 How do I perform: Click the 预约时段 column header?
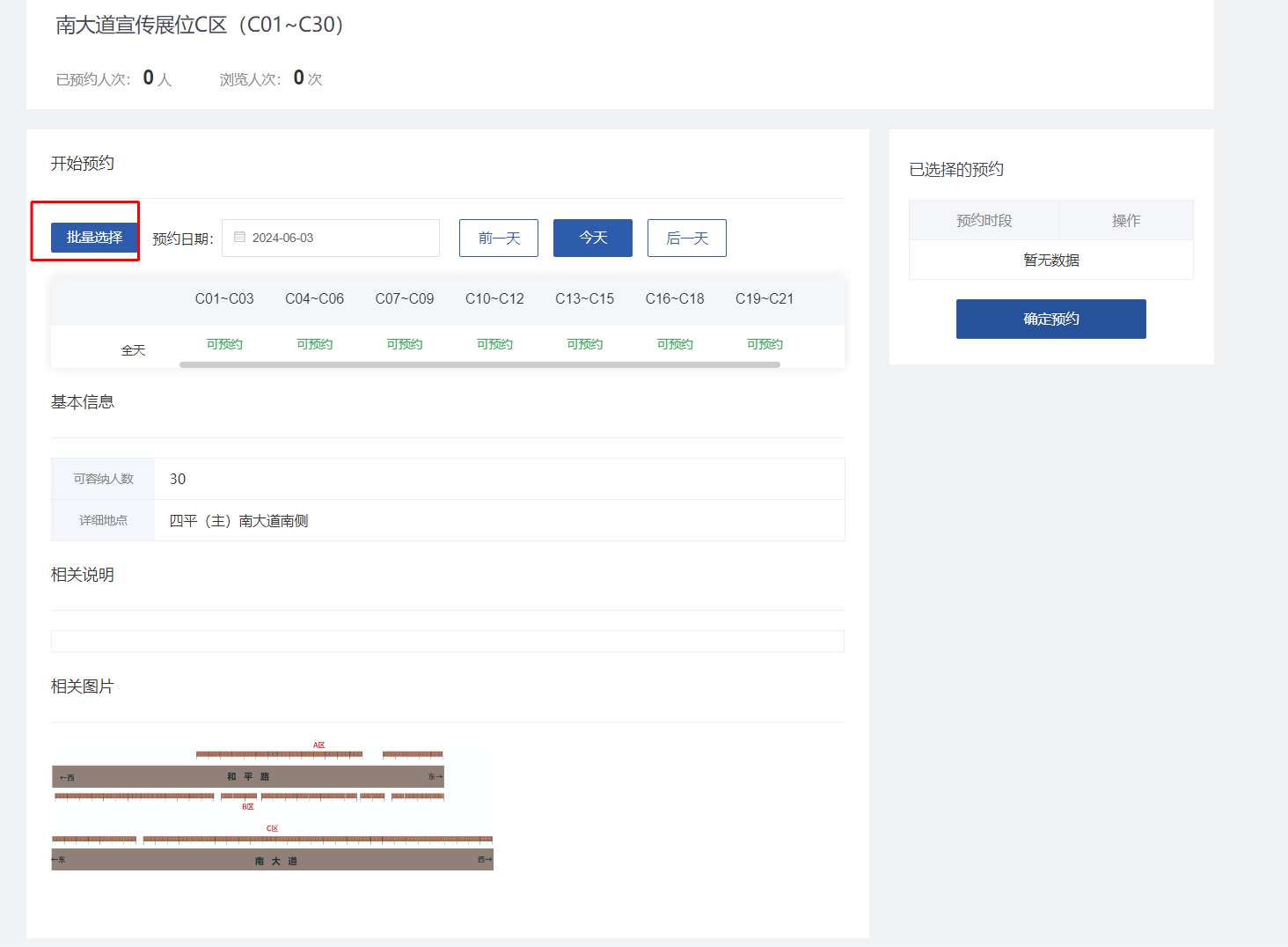(x=984, y=221)
